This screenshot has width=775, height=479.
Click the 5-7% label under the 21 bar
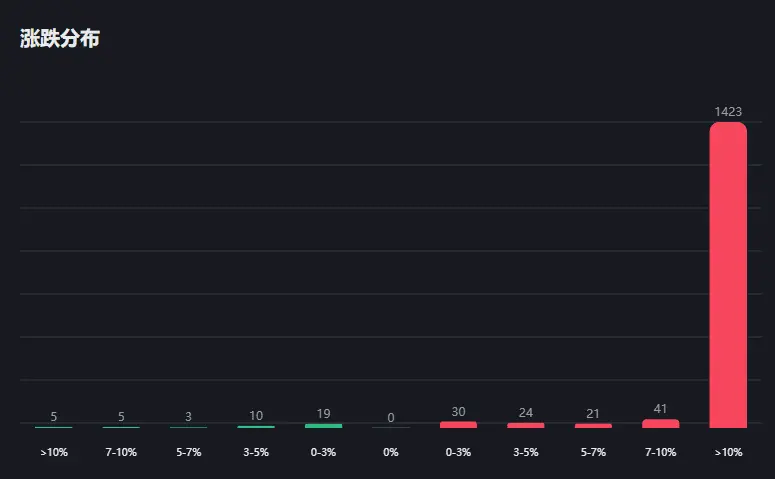[x=593, y=452]
